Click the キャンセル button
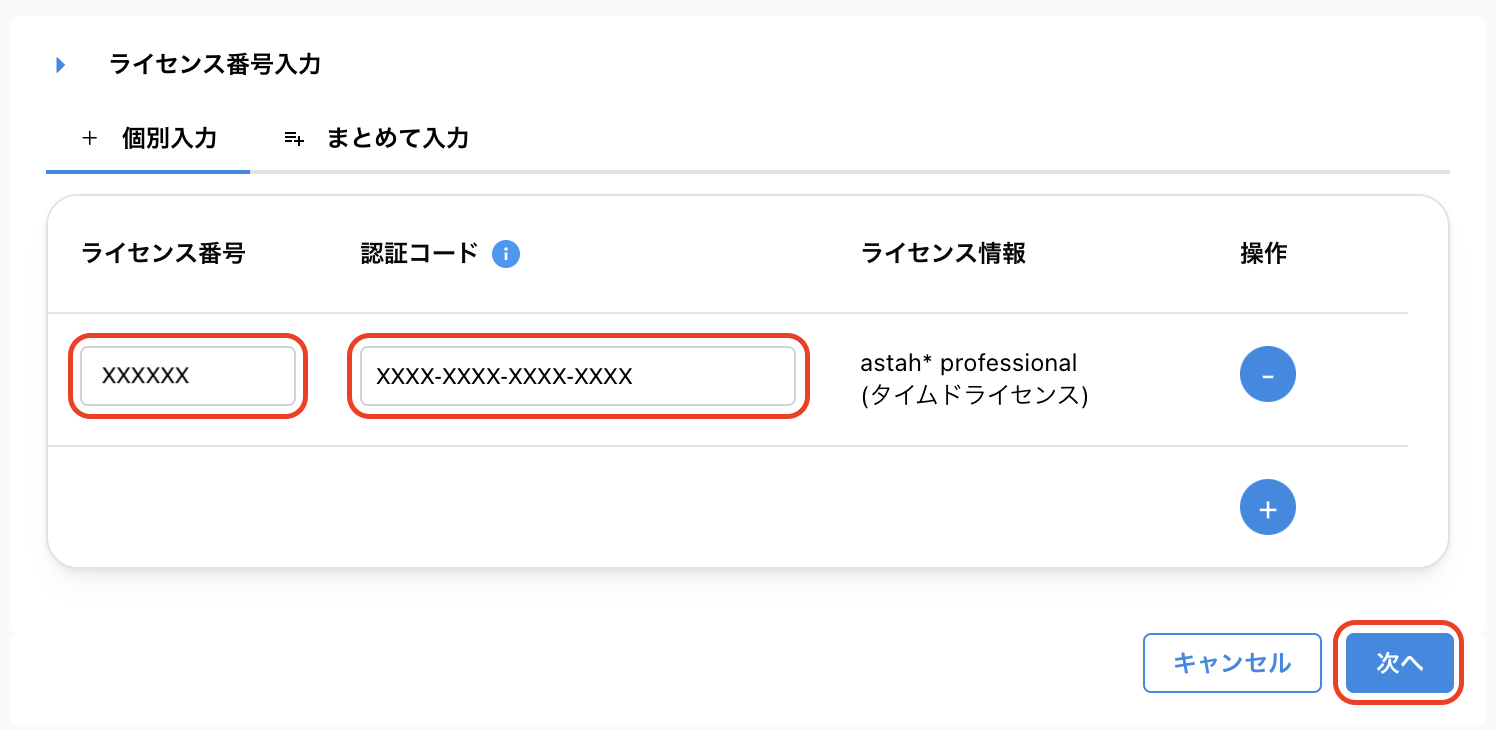The height and width of the screenshot is (730, 1496). [x=1232, y=662]
